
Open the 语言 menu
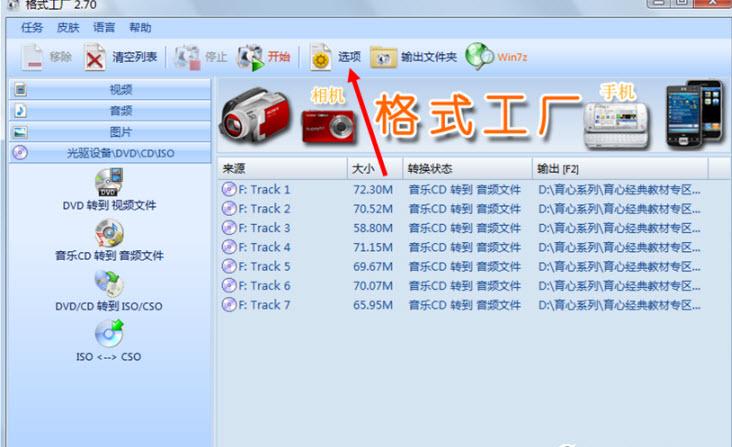pyautogui.click(x=104, y=28)
